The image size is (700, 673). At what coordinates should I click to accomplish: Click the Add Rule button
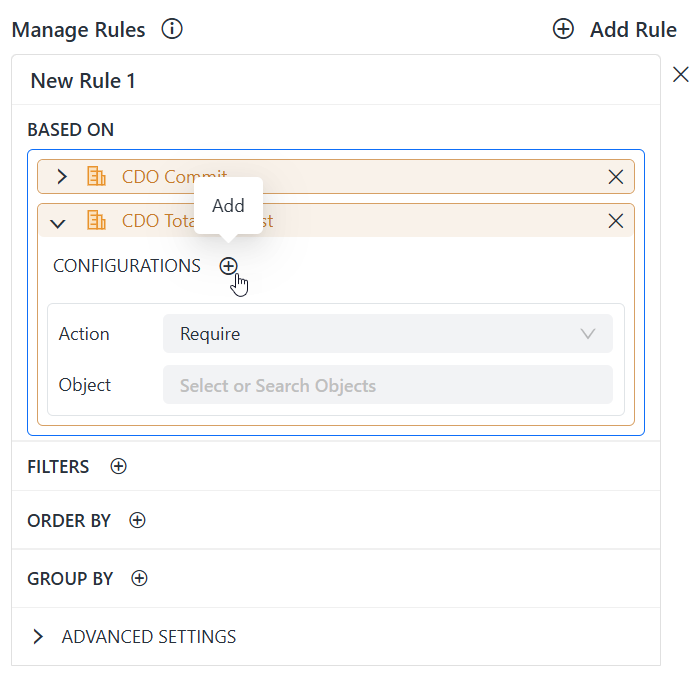615,30
